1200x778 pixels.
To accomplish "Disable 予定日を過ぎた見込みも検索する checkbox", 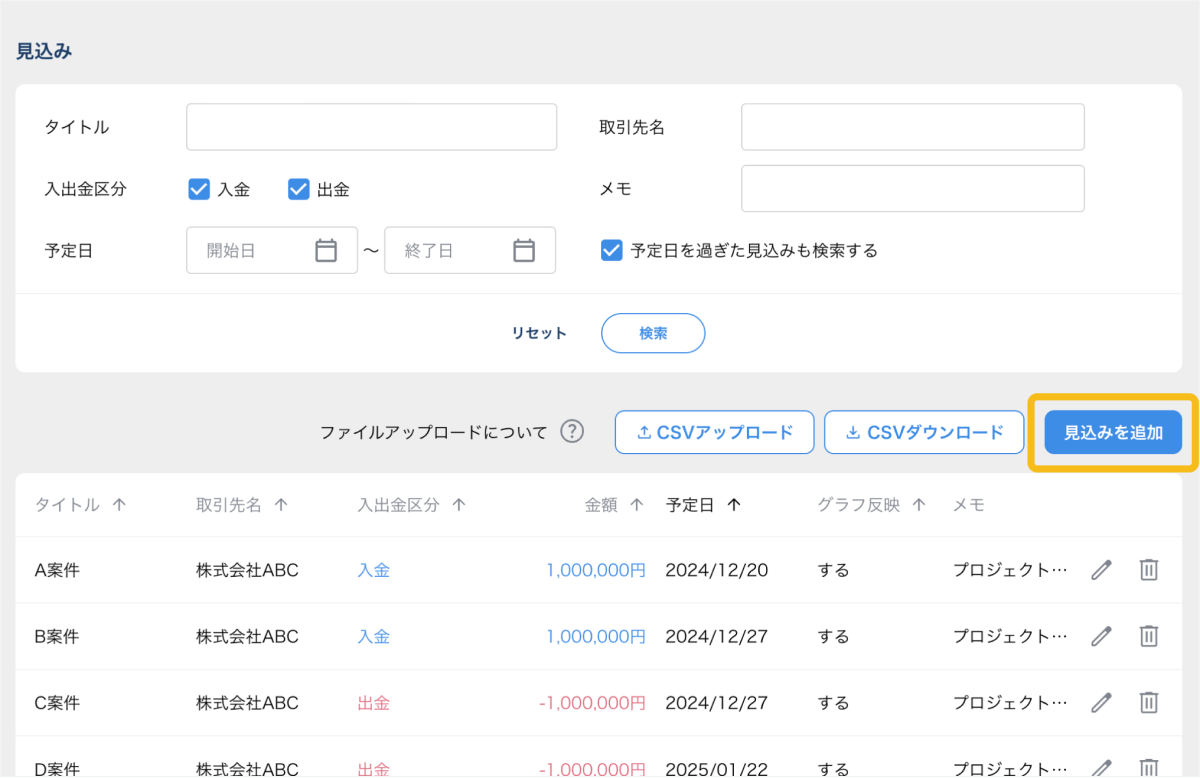I will point(612,250).
